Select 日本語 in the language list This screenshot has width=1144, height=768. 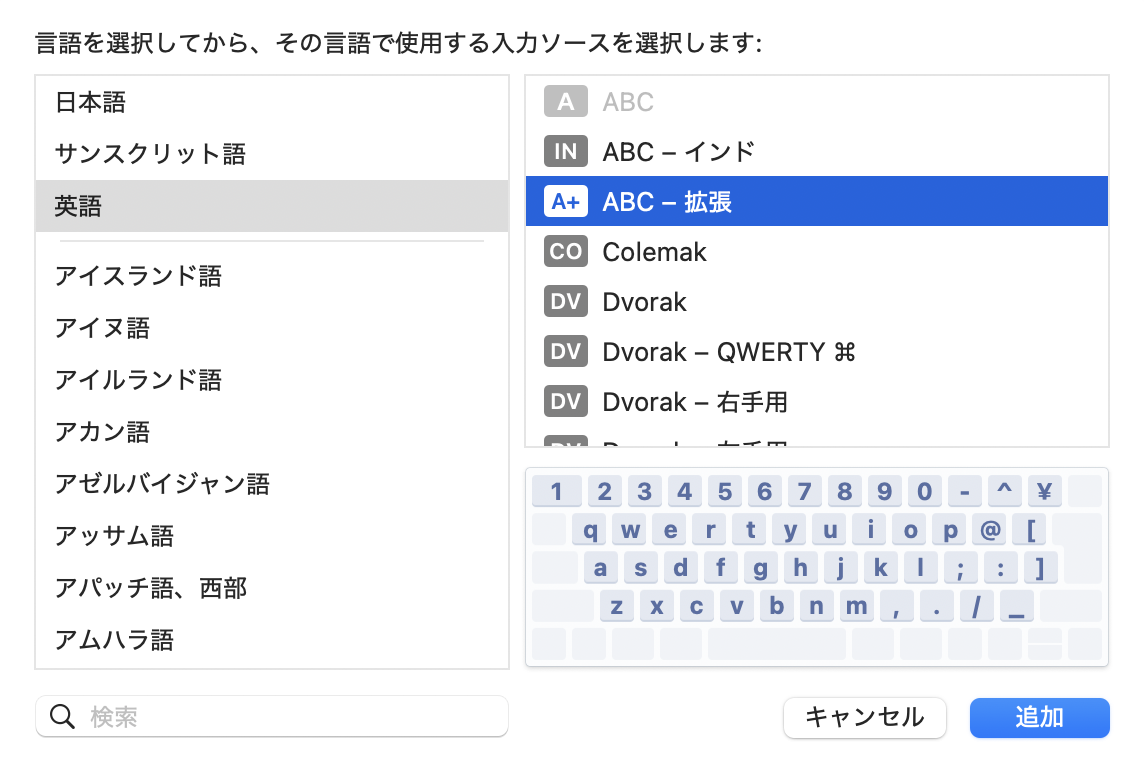click(x=91, y=102)
